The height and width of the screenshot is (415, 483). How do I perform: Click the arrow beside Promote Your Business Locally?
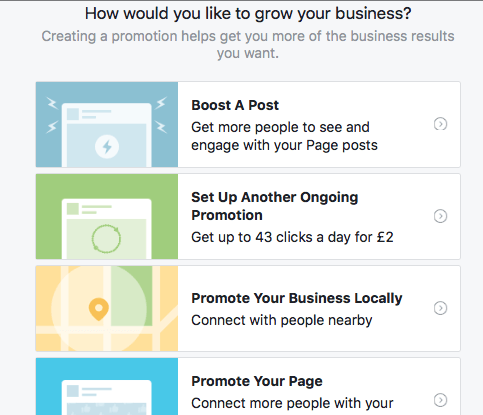click(440, 308)
